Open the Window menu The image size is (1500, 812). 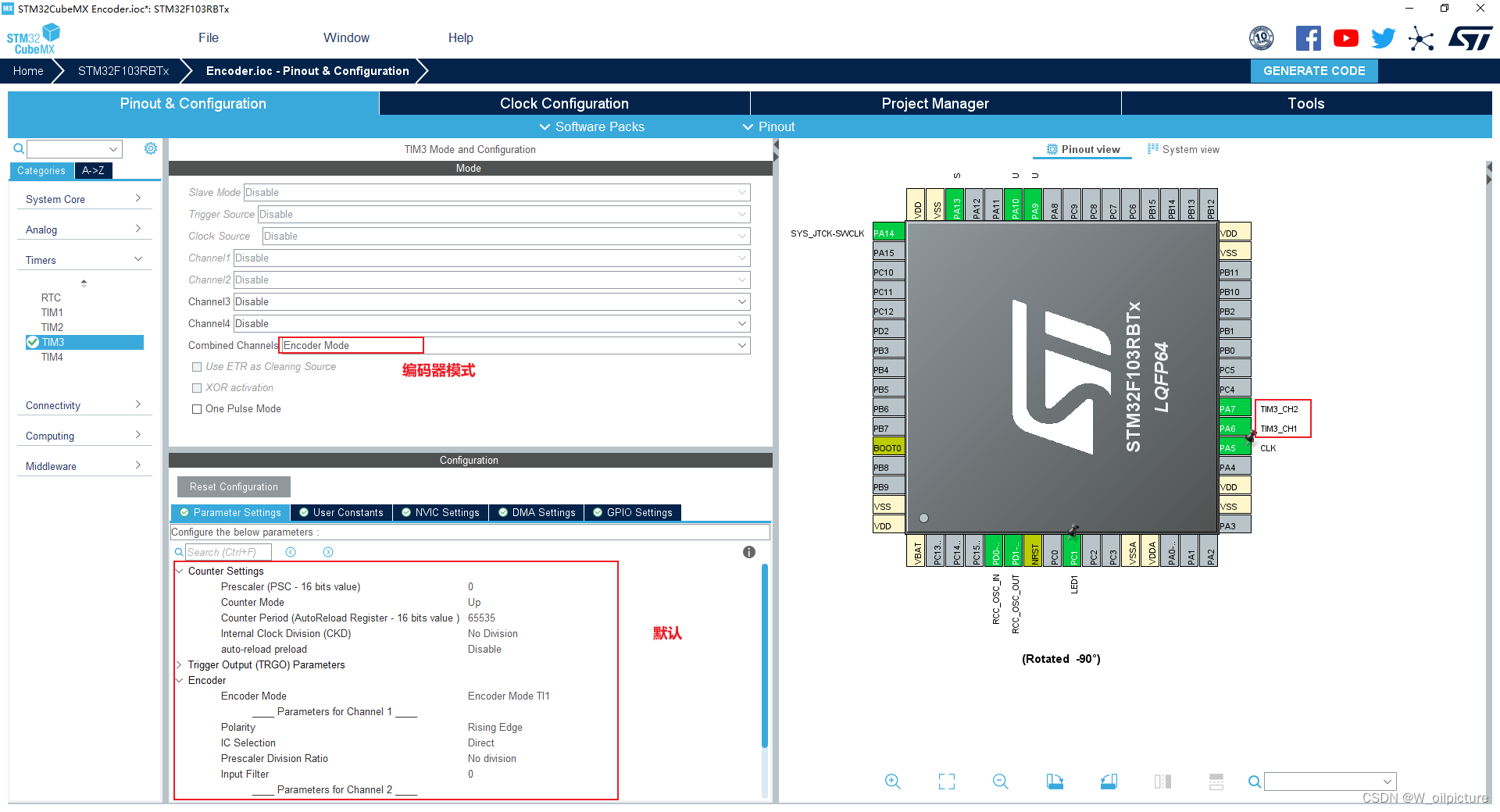pyautogui.click(x=346, y=37)
